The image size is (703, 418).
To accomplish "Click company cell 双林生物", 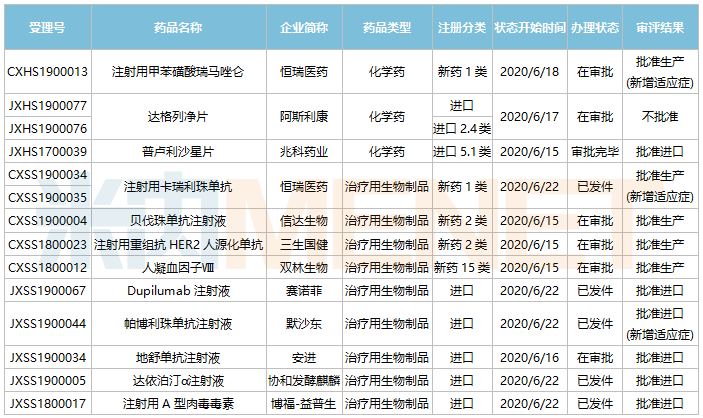I will (304, 268).
